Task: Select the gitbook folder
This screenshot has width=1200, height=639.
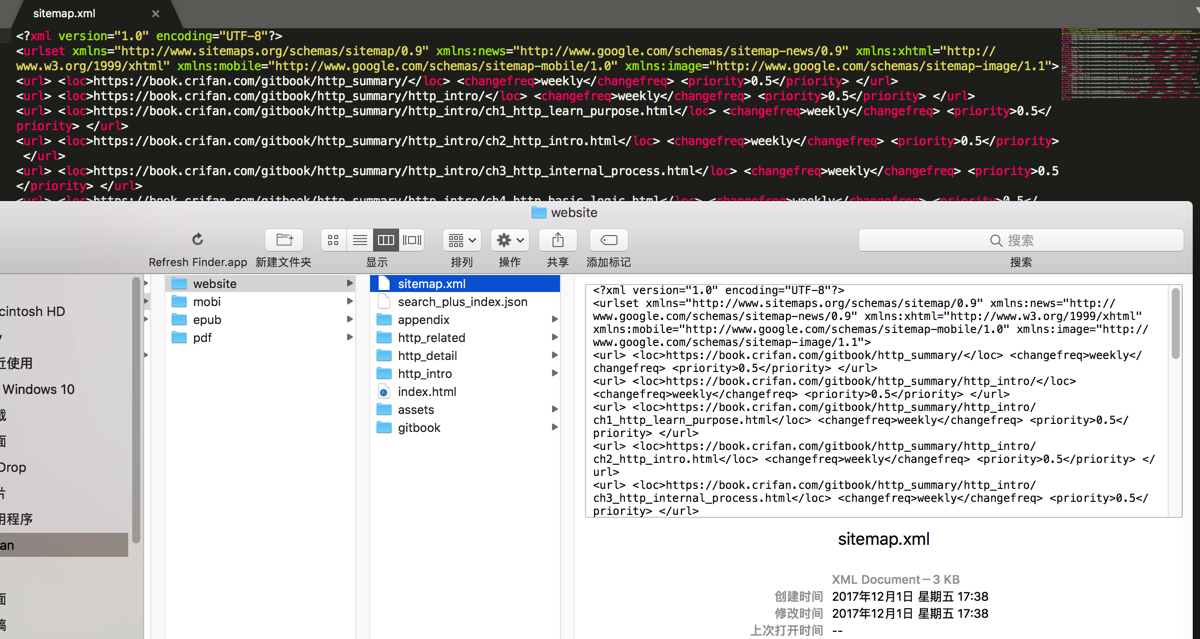Action: (x=465, y=428)
